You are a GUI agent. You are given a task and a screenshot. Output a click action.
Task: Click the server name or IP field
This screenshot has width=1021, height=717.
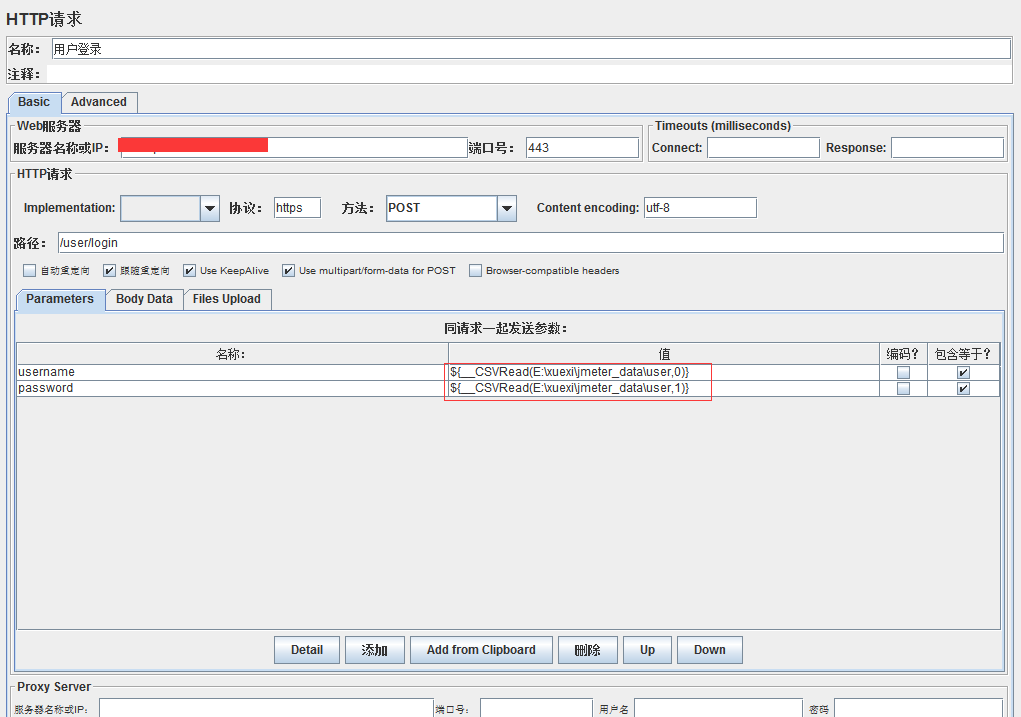click(x=294, y=148)
